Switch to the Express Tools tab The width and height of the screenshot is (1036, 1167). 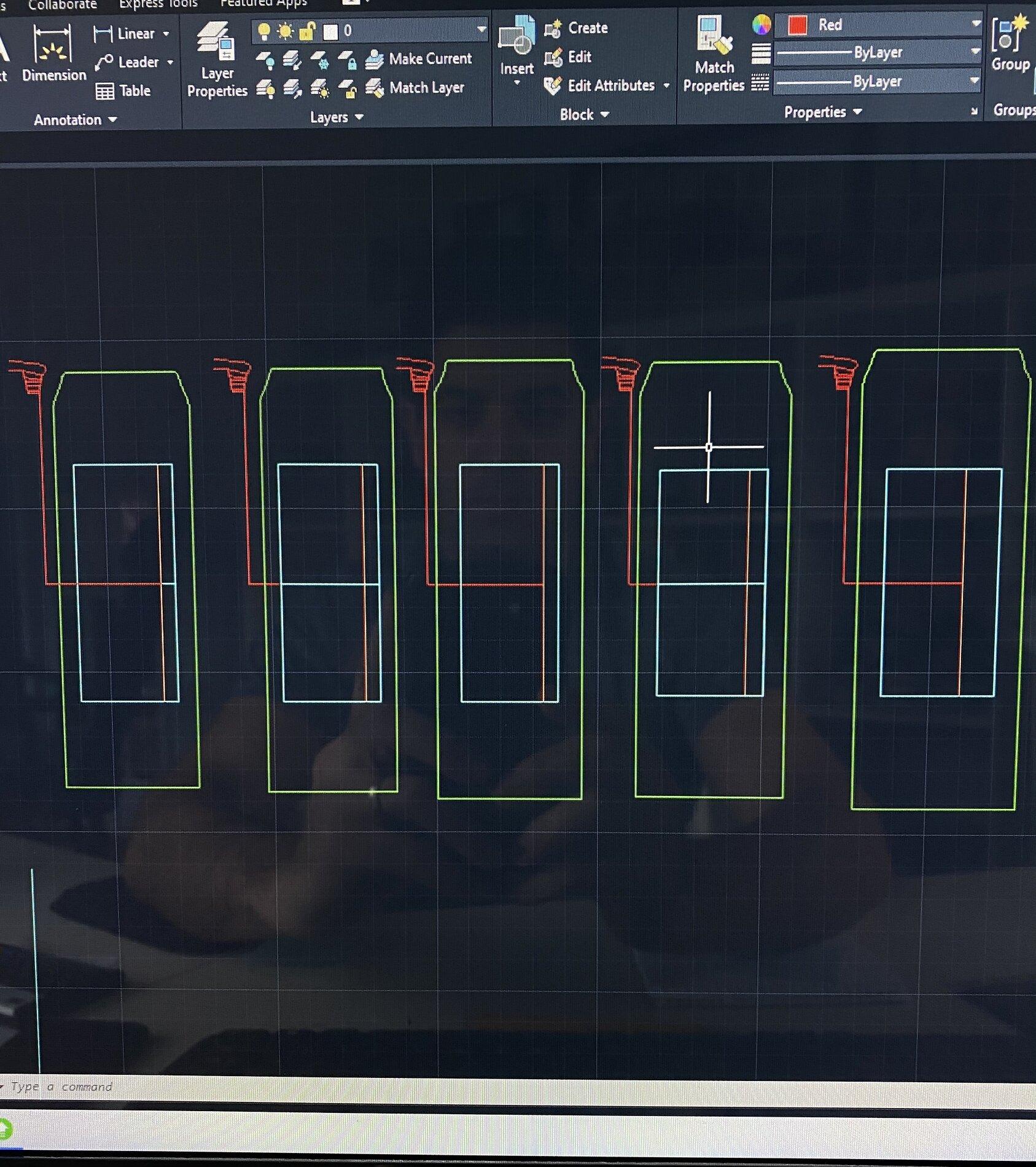coord(158,4)
